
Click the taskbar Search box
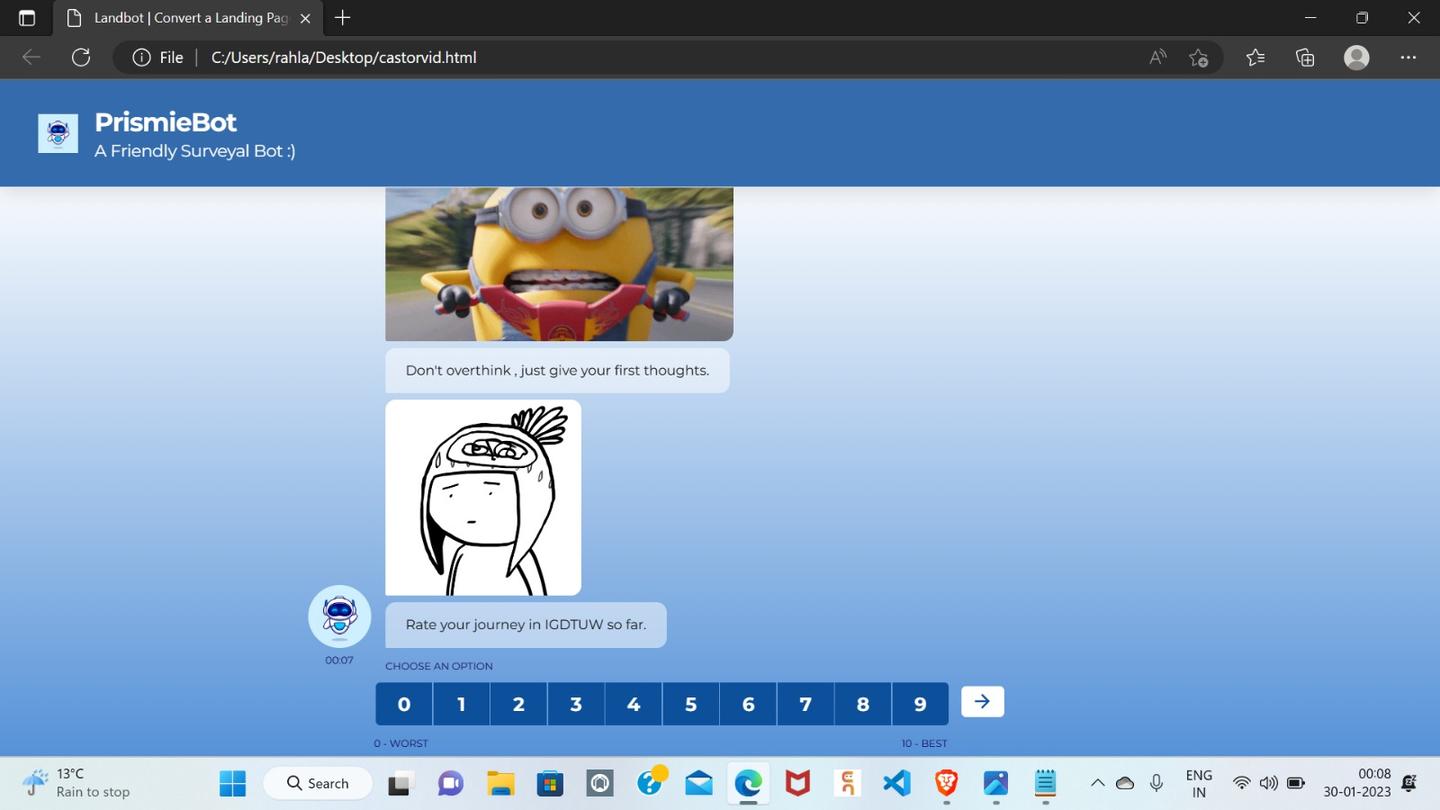pos(318,783)
